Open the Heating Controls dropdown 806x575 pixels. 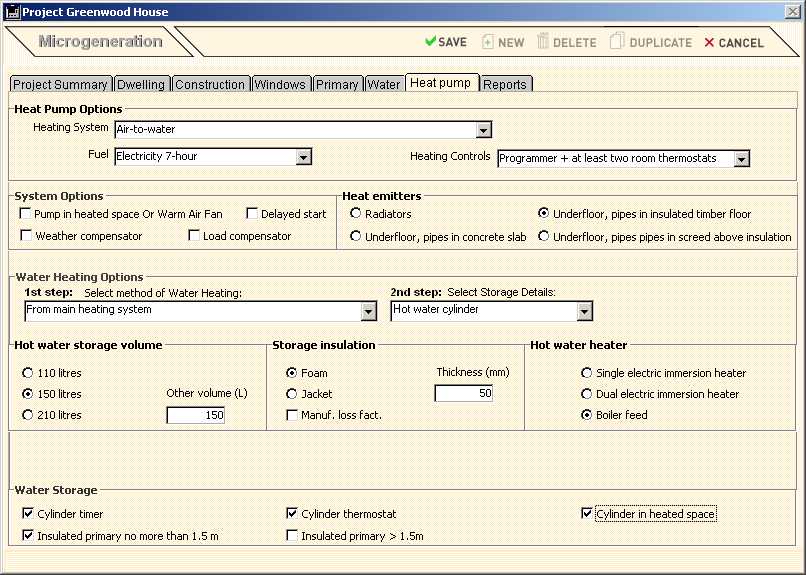pos(740,159)
